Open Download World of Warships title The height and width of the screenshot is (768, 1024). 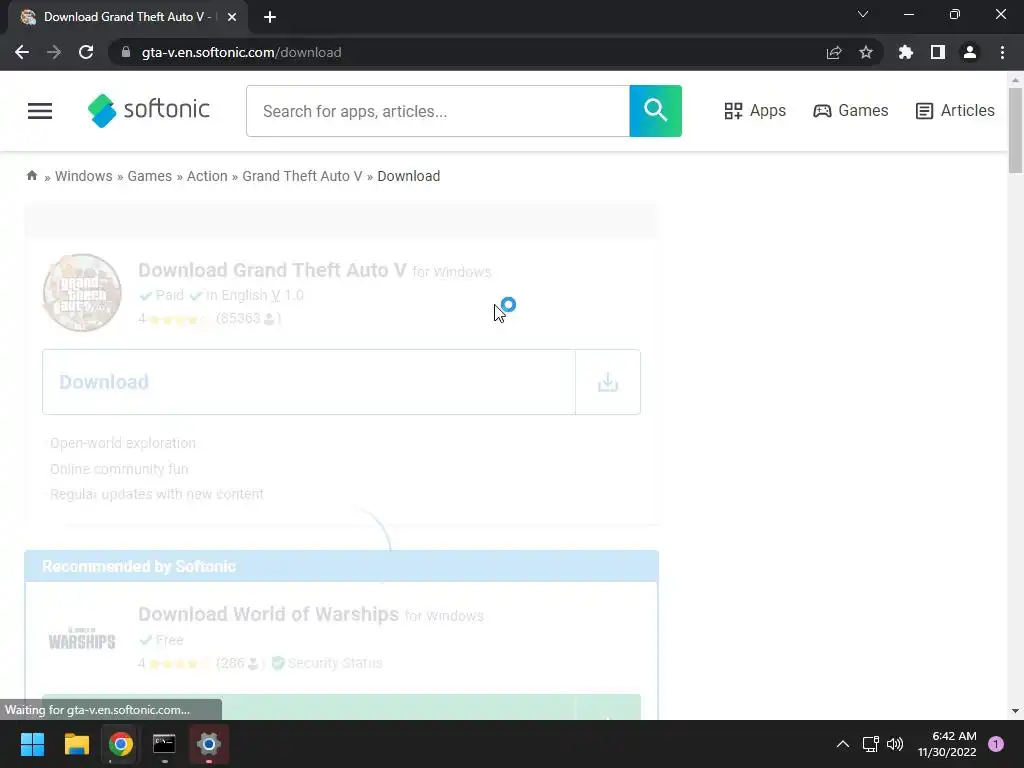coord(268,615)
